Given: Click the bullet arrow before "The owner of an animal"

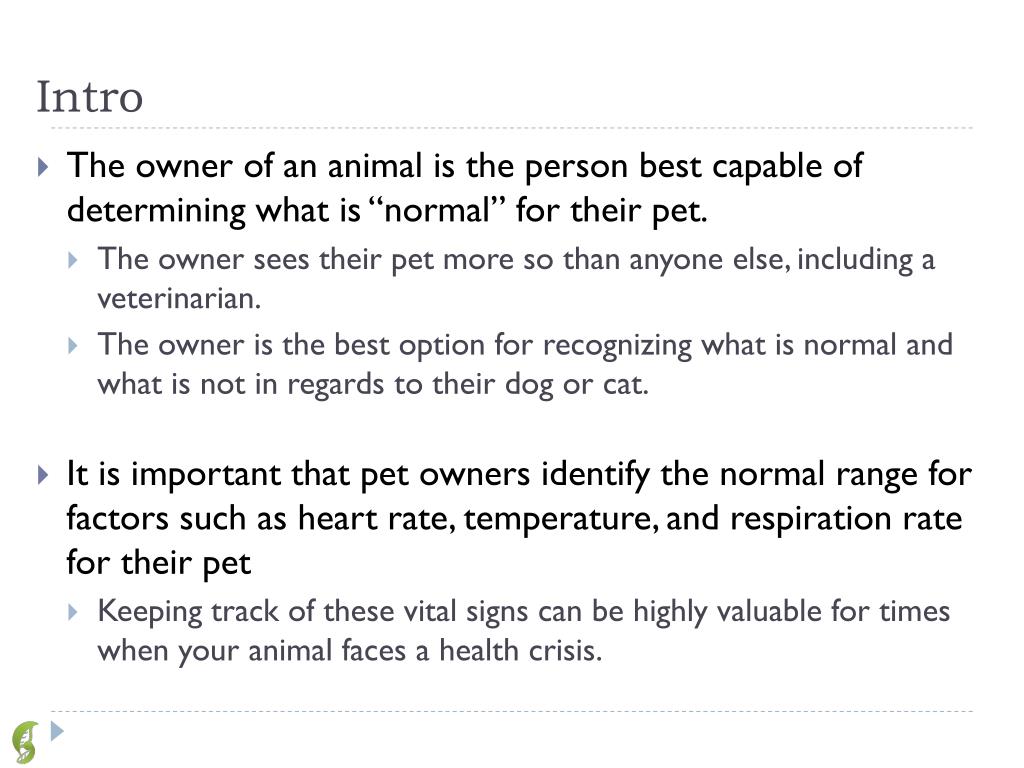Looking at the screenshot, I should tap(42, 167).
